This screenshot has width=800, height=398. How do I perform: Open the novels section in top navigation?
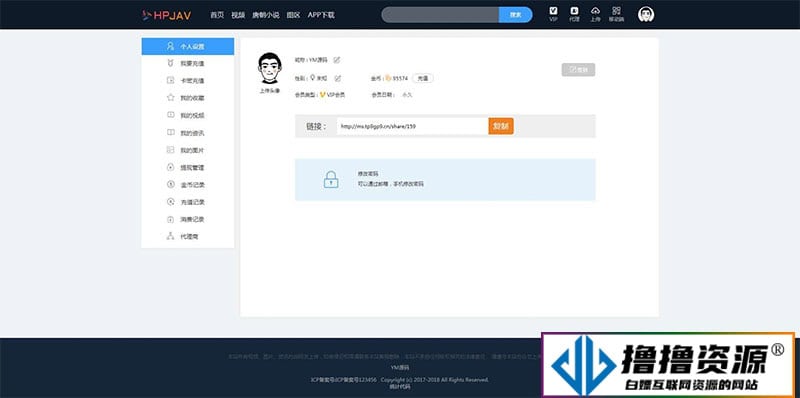(x=266, y=15)
